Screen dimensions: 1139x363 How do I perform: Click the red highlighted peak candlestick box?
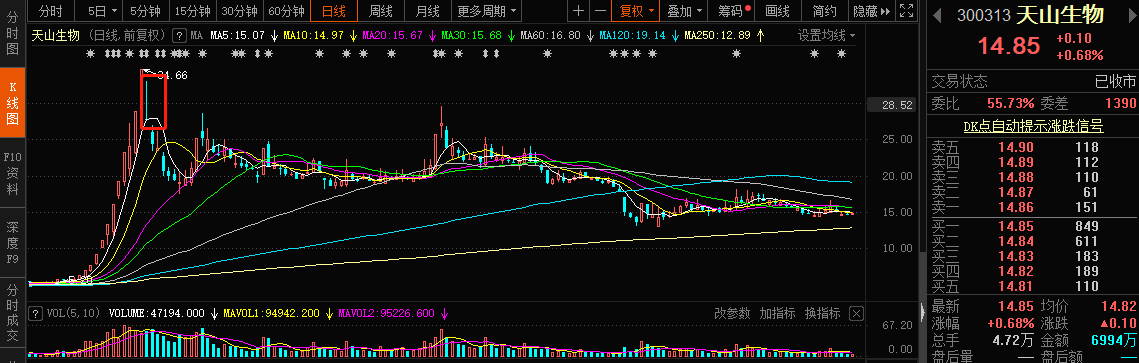point(153,101)
